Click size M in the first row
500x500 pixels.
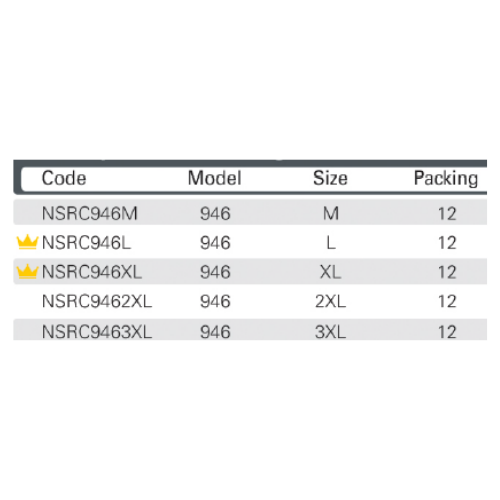(x=331, y=213)
